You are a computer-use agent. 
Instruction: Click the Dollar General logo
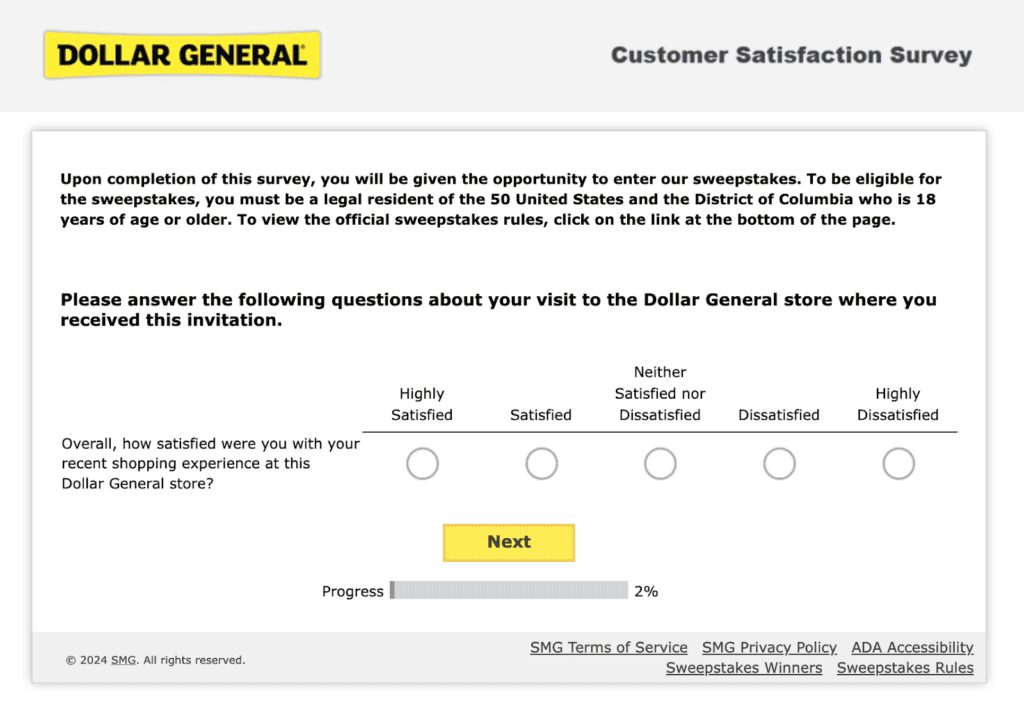[x=181, y=55]
